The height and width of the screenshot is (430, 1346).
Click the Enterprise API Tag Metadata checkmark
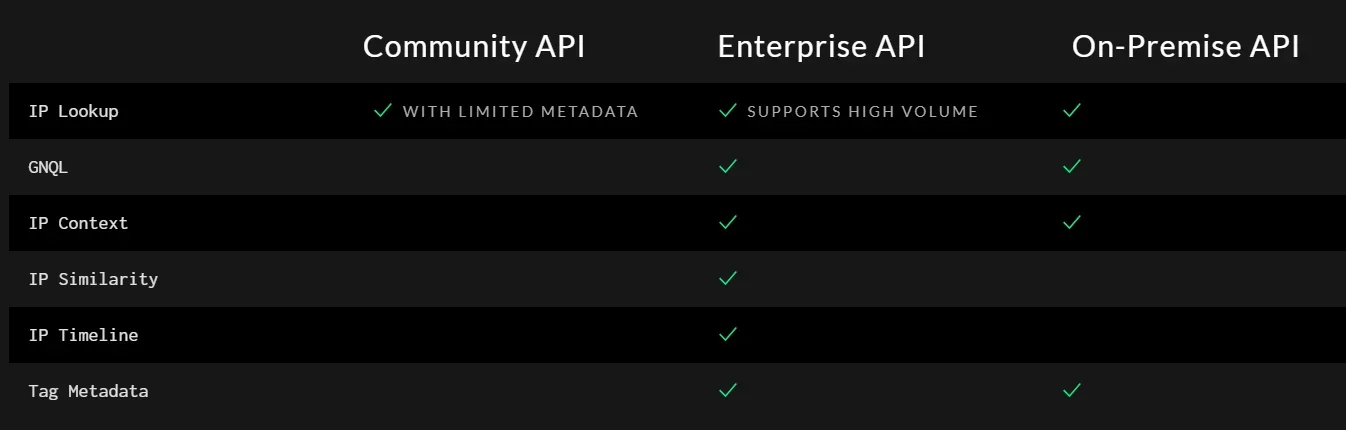(728, 390)
